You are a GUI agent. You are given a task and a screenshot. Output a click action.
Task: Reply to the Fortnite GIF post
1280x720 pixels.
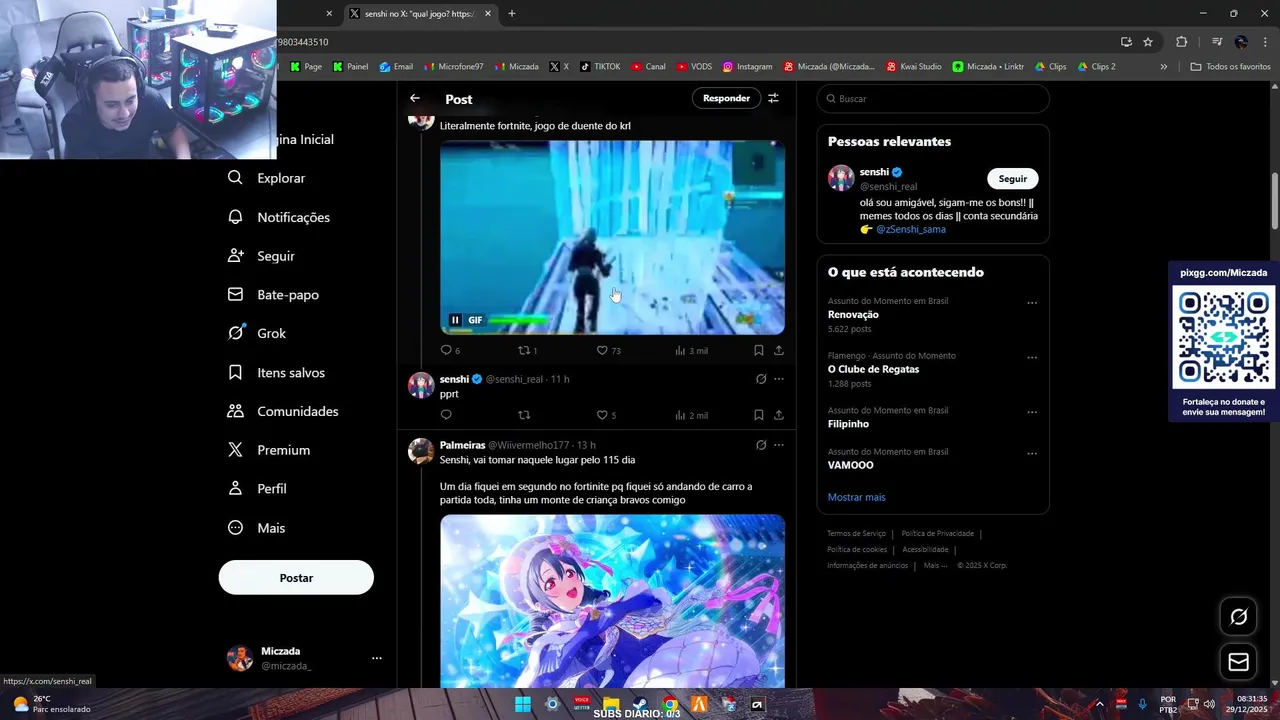(x=446, y=350)
